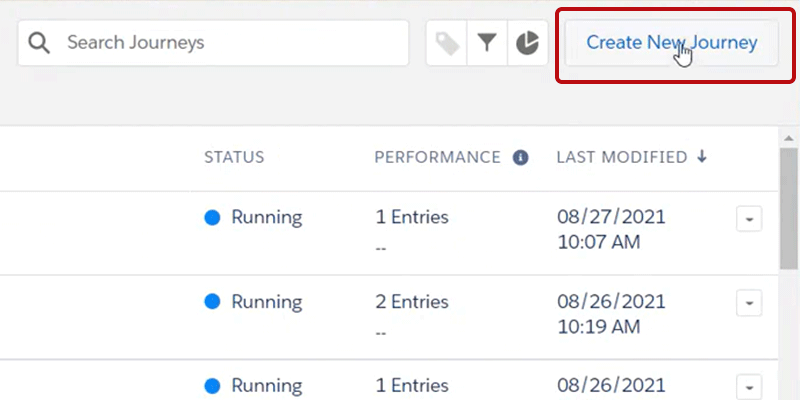This screenshot has width=800, height=400.
Task: Click "1 Entries" in the 10:07 AM row
Action: 412,217
